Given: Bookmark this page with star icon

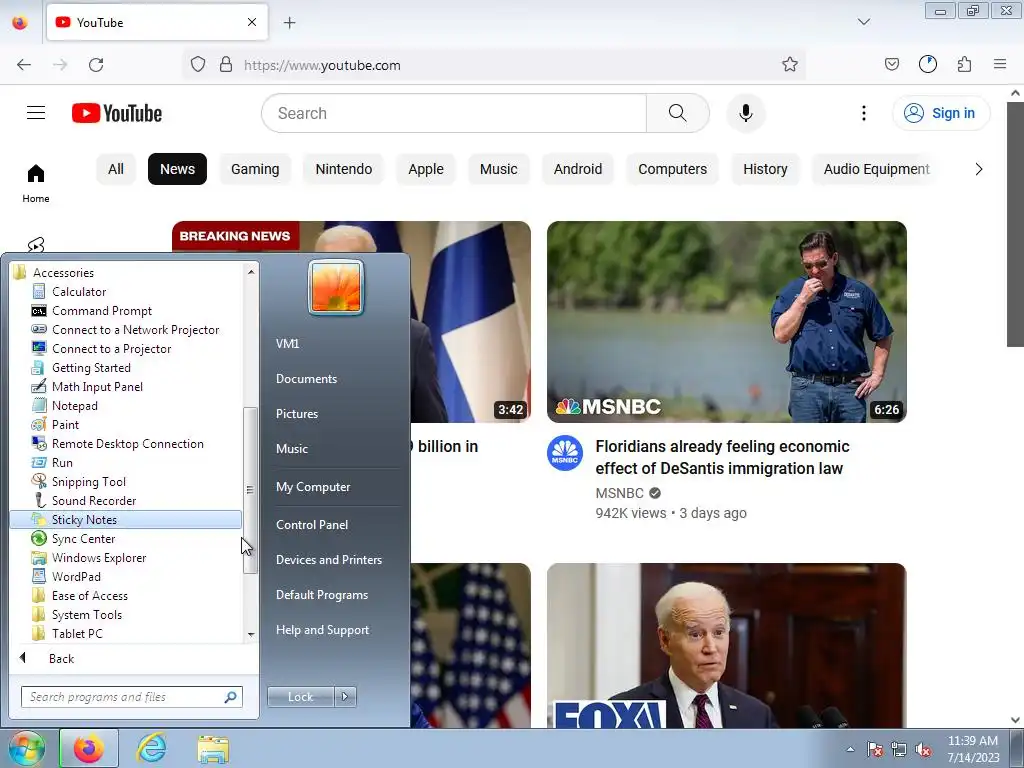Looking at the screenshot, I should (790, 65).
